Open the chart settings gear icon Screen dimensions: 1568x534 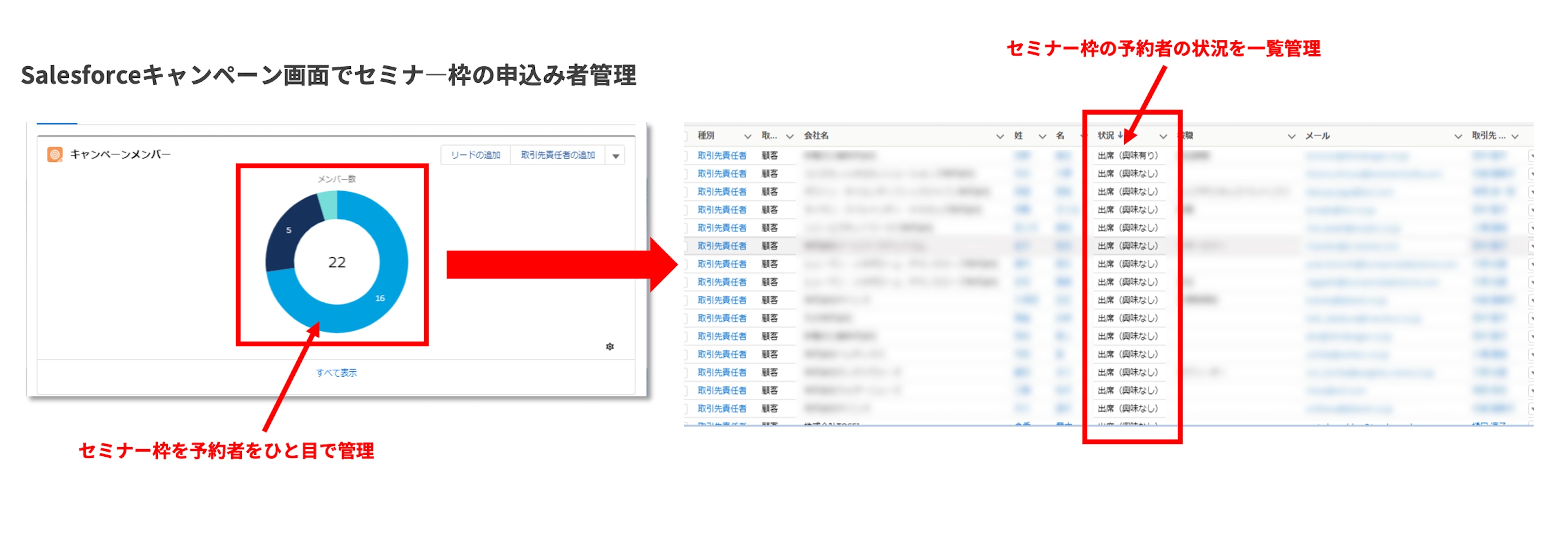[x=610, y=347]
